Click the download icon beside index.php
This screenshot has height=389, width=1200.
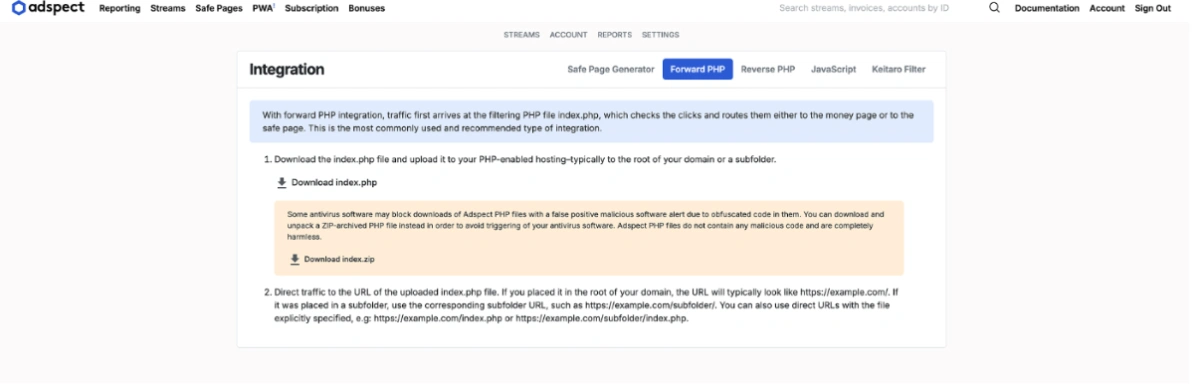282,183
